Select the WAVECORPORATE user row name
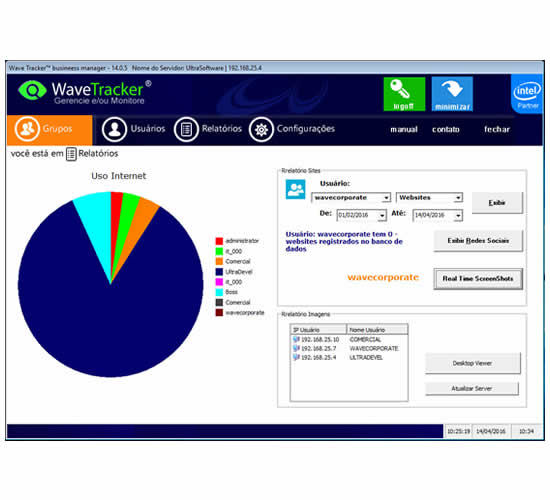This screenshot has height=500, width=550. pos(374,348)
